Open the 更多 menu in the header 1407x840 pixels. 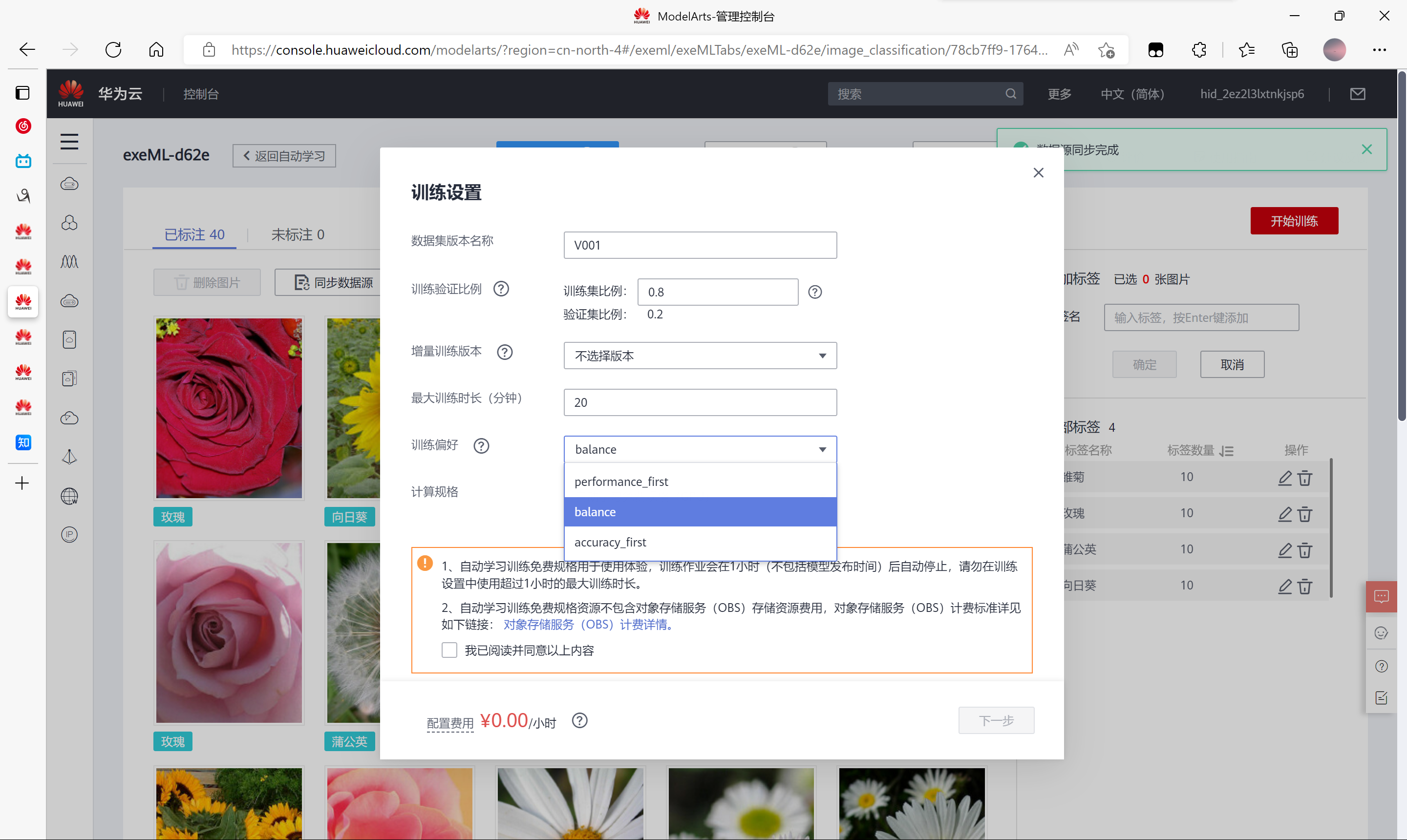(x=1058, y=93)
